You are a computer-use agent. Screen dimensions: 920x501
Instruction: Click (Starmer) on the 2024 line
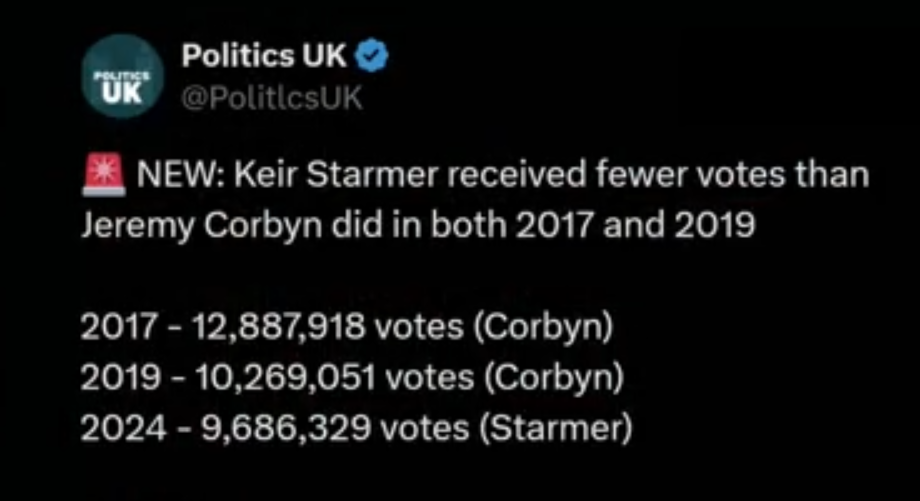(556, 427)
